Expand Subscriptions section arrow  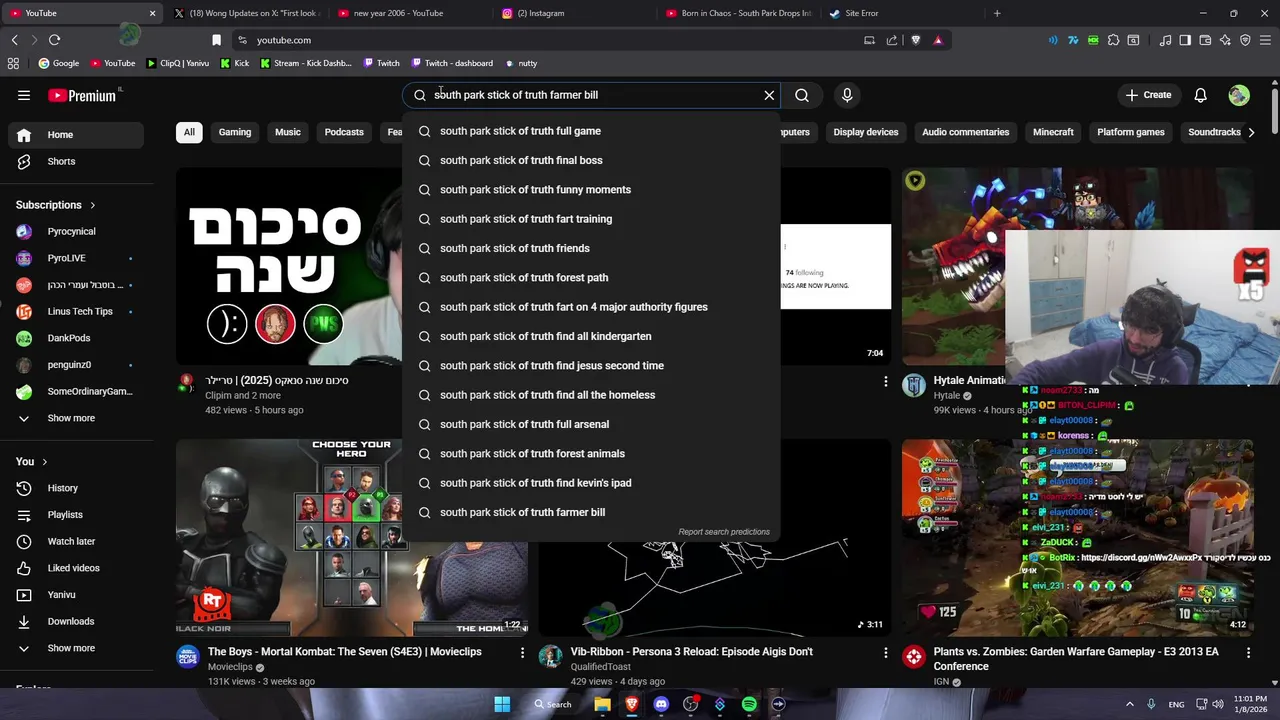point(93,205)
